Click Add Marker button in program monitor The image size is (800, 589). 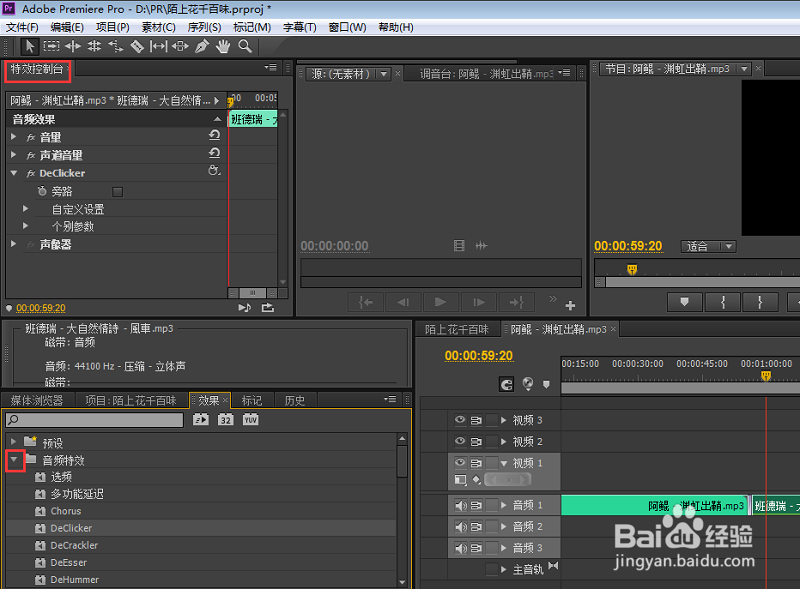685,302
